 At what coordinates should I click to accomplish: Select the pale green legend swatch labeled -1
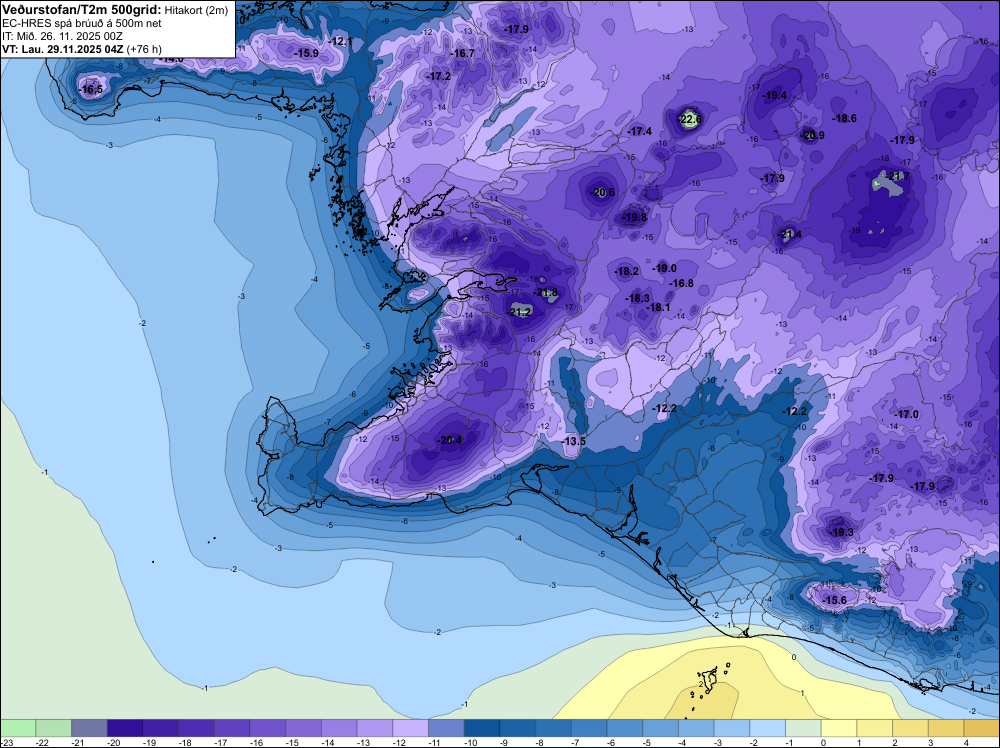pyautogui.click(x=804, y=728)
